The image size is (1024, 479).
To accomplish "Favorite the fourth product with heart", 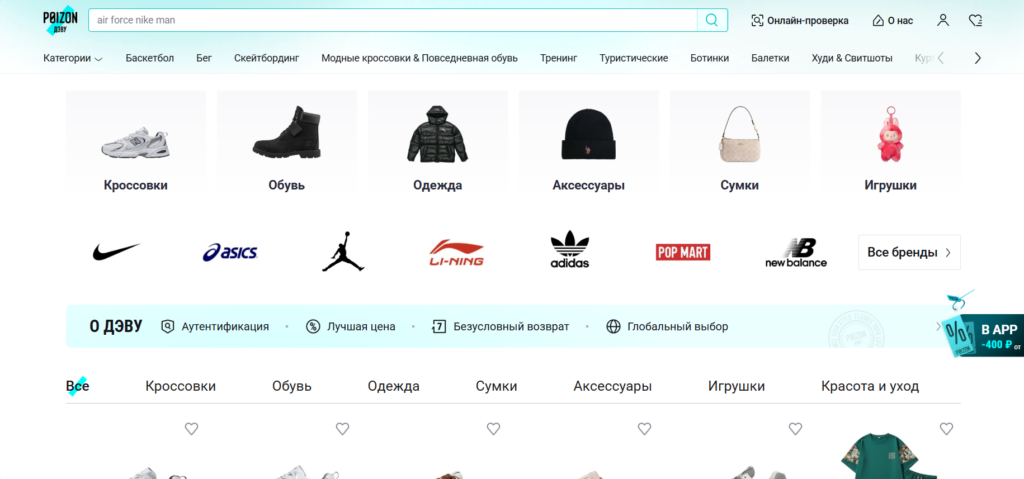I will tap(644, 429).
